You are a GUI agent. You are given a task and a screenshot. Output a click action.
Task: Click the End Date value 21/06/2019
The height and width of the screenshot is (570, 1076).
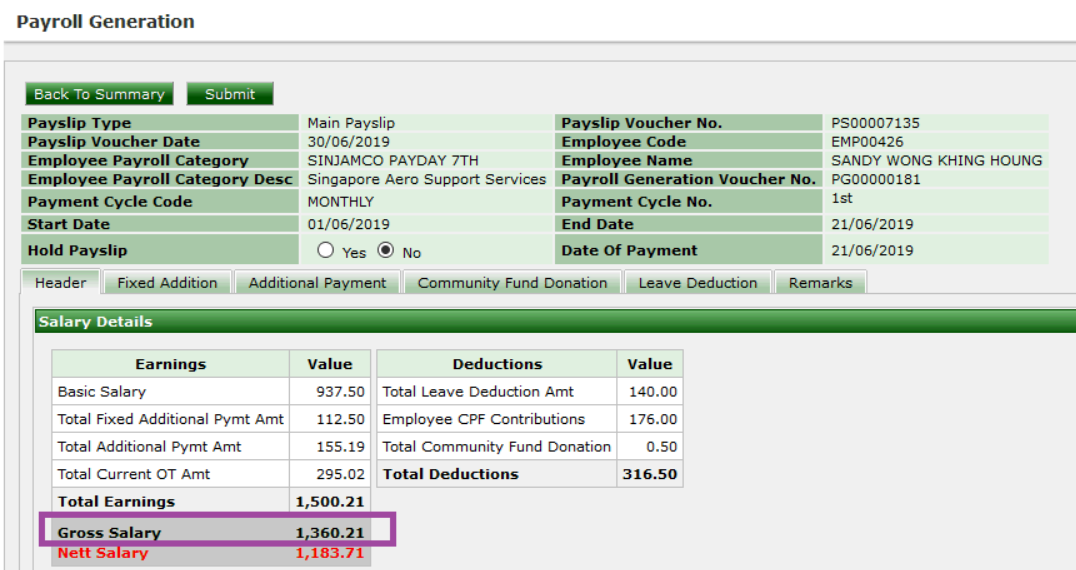[x=872, y=224]
